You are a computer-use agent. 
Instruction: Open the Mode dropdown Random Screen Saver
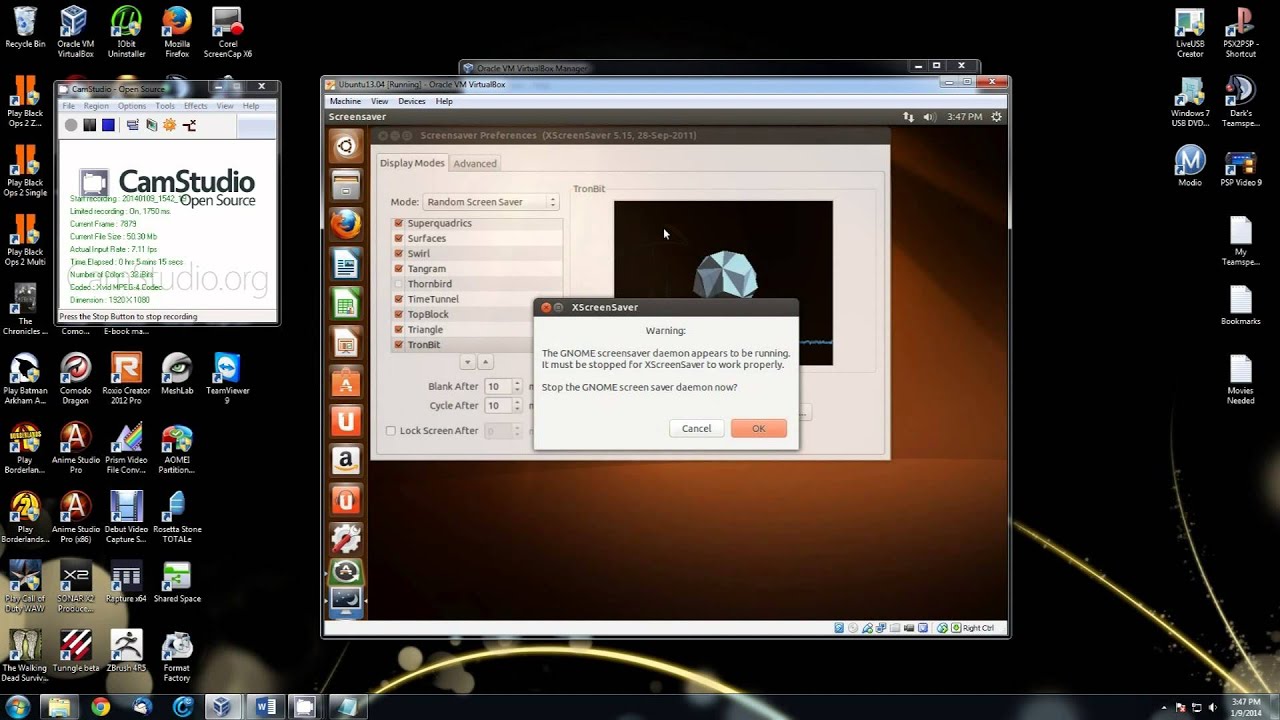pos(490,202)
